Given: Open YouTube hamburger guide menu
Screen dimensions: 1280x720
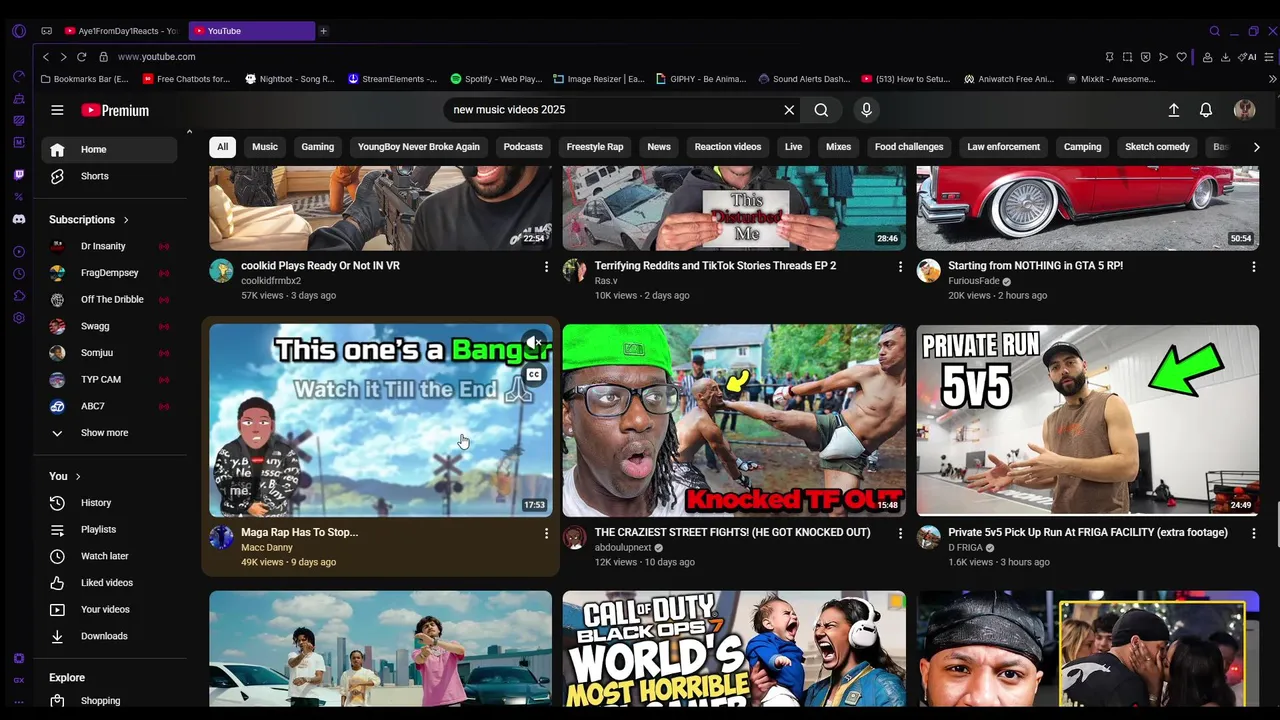Looking at the screenshot, I should tap(57, 110).
